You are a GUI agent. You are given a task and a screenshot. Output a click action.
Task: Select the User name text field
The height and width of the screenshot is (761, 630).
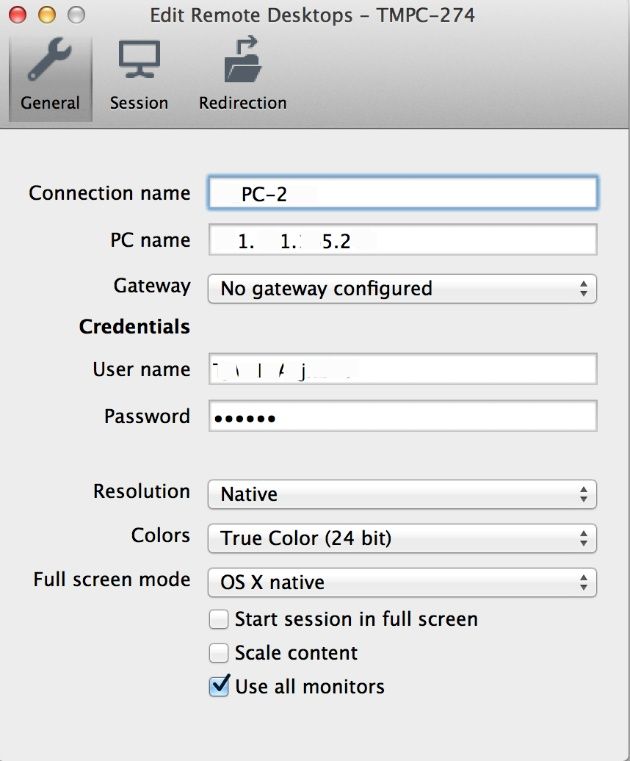point(403,369)
